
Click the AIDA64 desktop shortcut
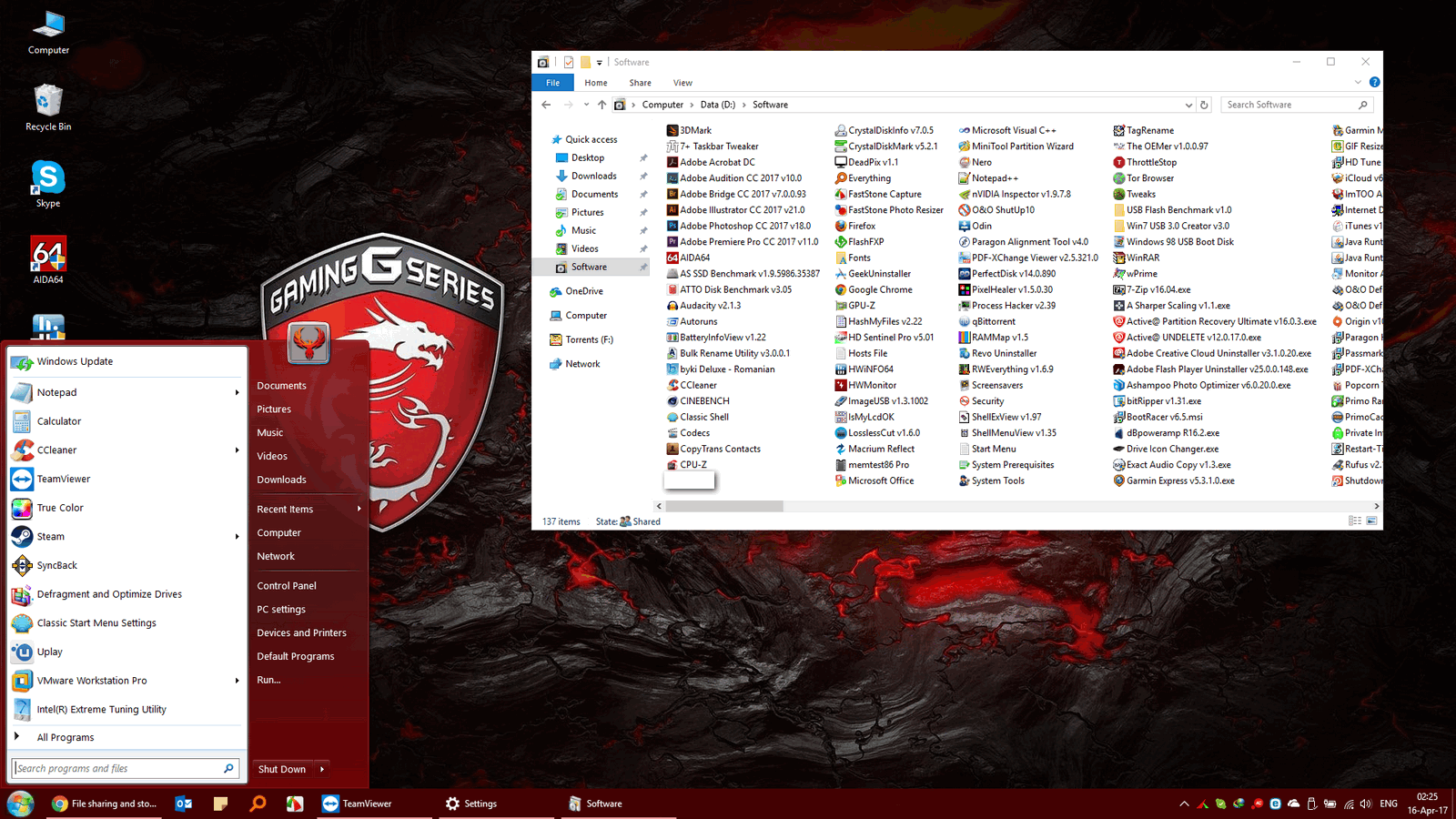[48, 260]
